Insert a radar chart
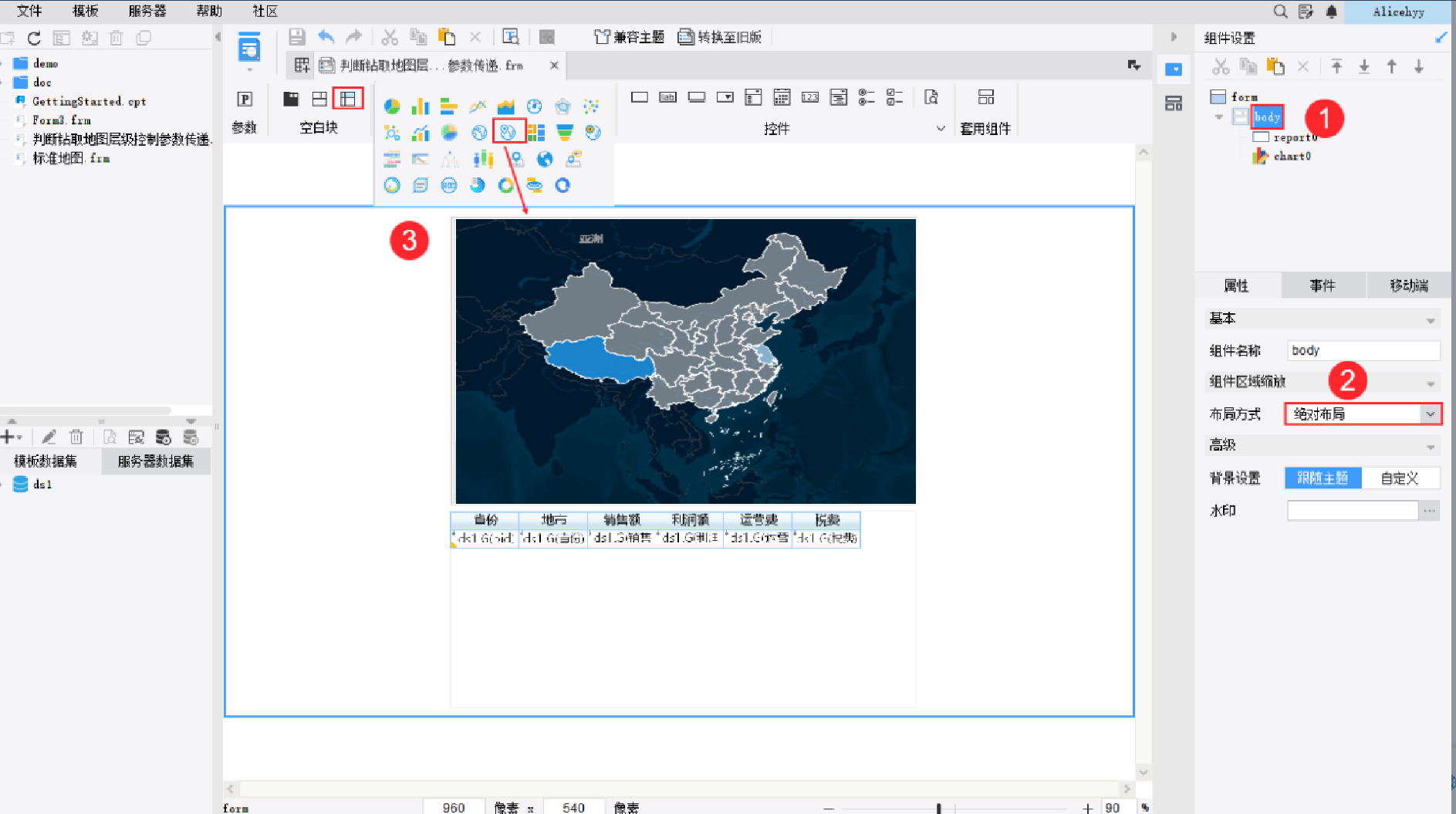1456x814 pixels. click(562, 106)
